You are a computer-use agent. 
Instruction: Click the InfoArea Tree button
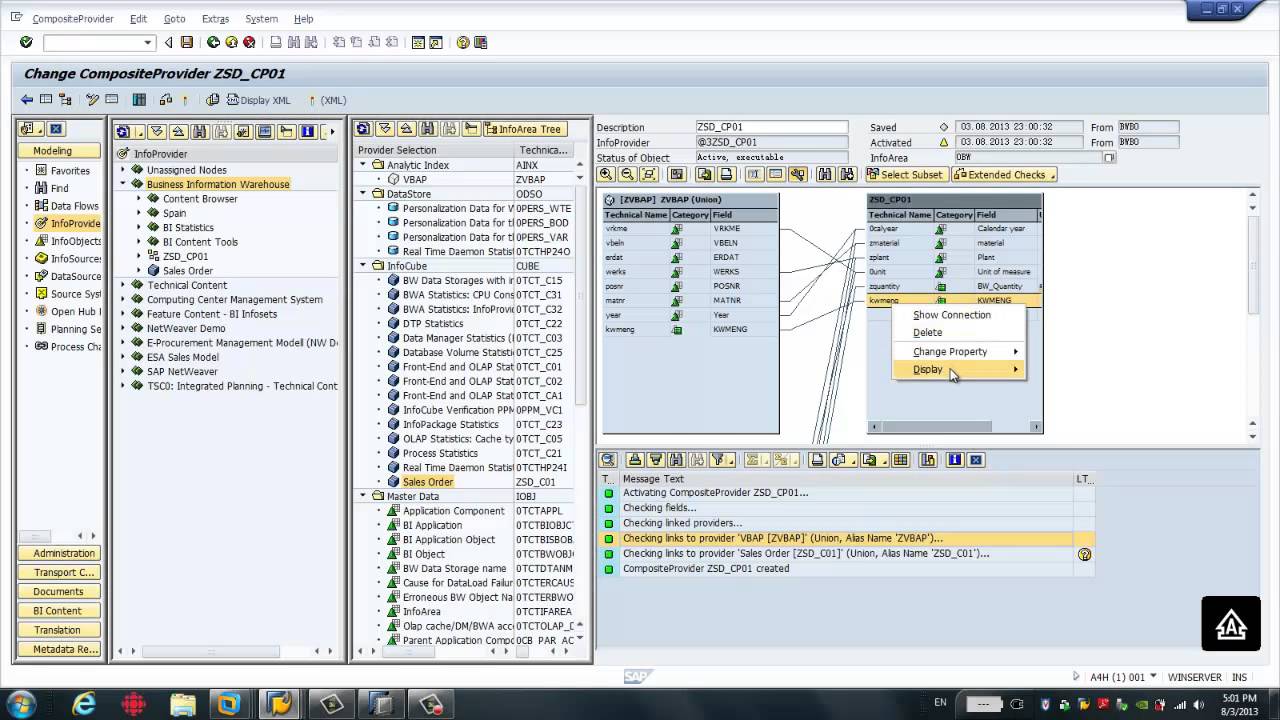[523, 129]
